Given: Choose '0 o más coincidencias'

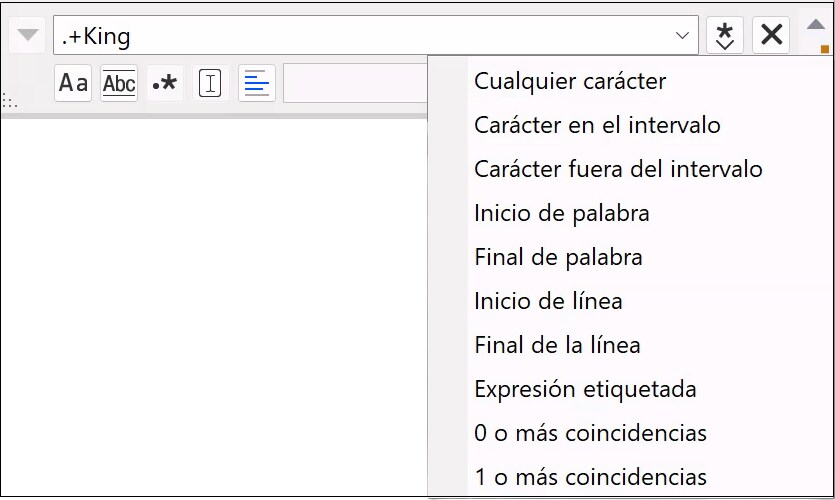Looking at the screenshot, I should 590,433.
